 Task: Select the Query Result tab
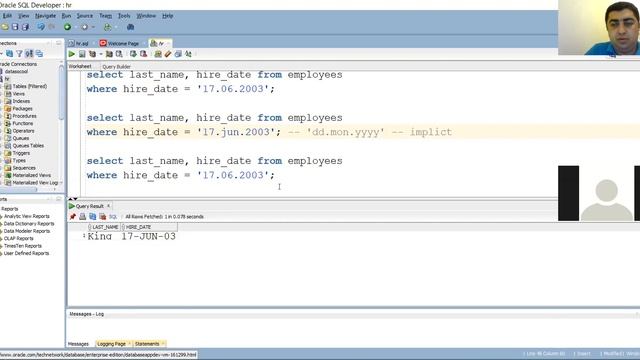point(89,206)
